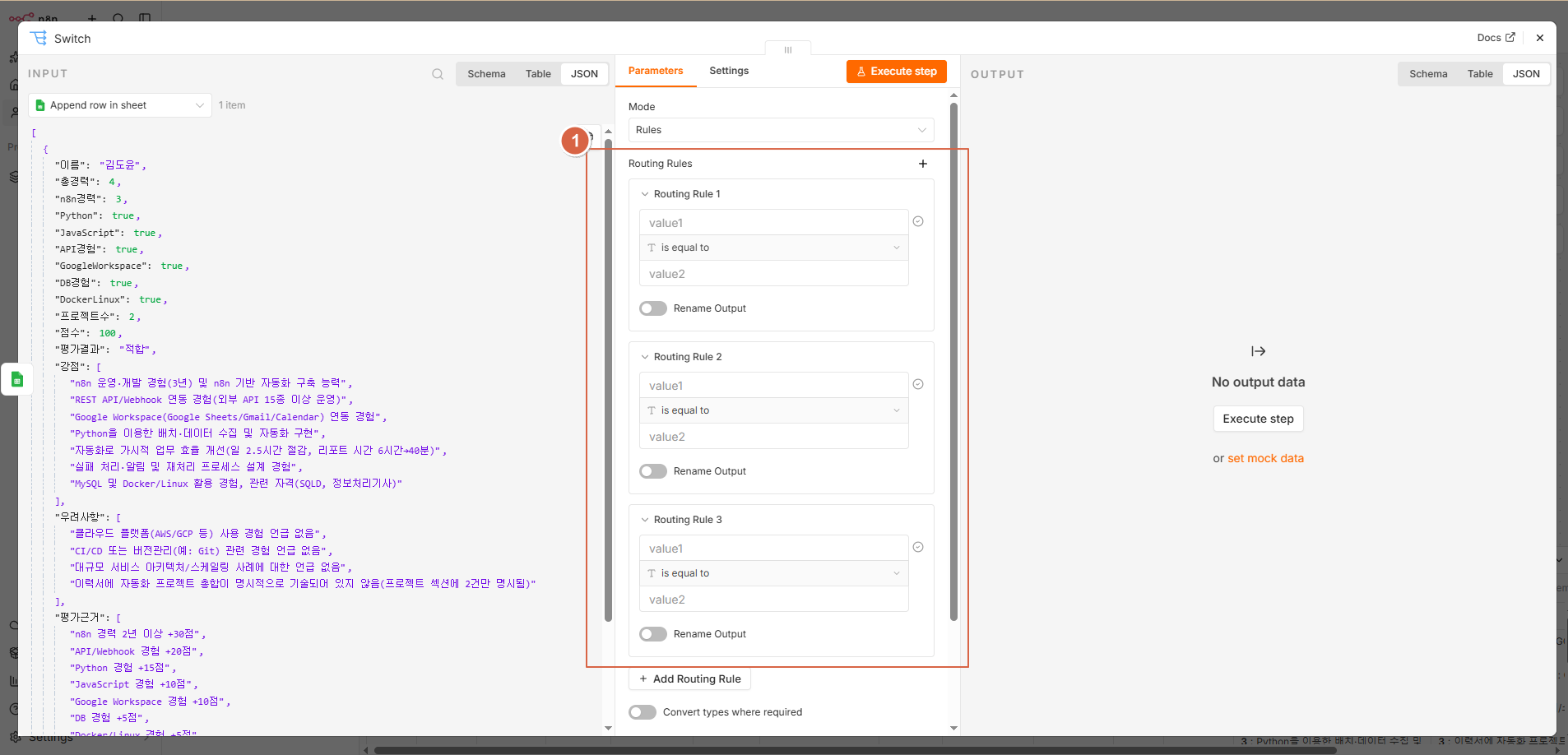
Task: Click Add Routing Rule button
Action: click(x=689, y=679)
